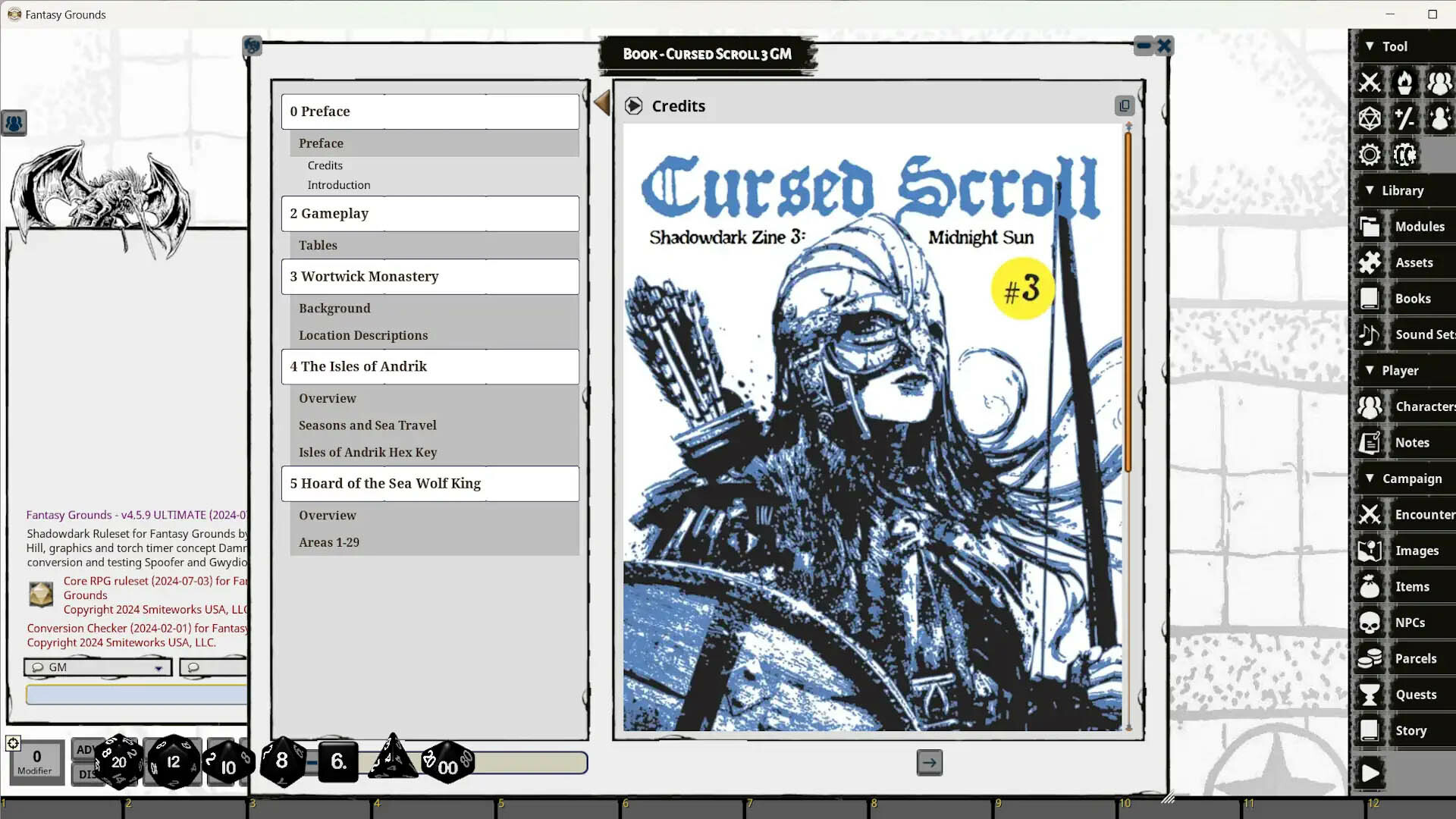Open the Options gear icon
This screenshot has height=819, width=1456.
tap(1370, 155)
